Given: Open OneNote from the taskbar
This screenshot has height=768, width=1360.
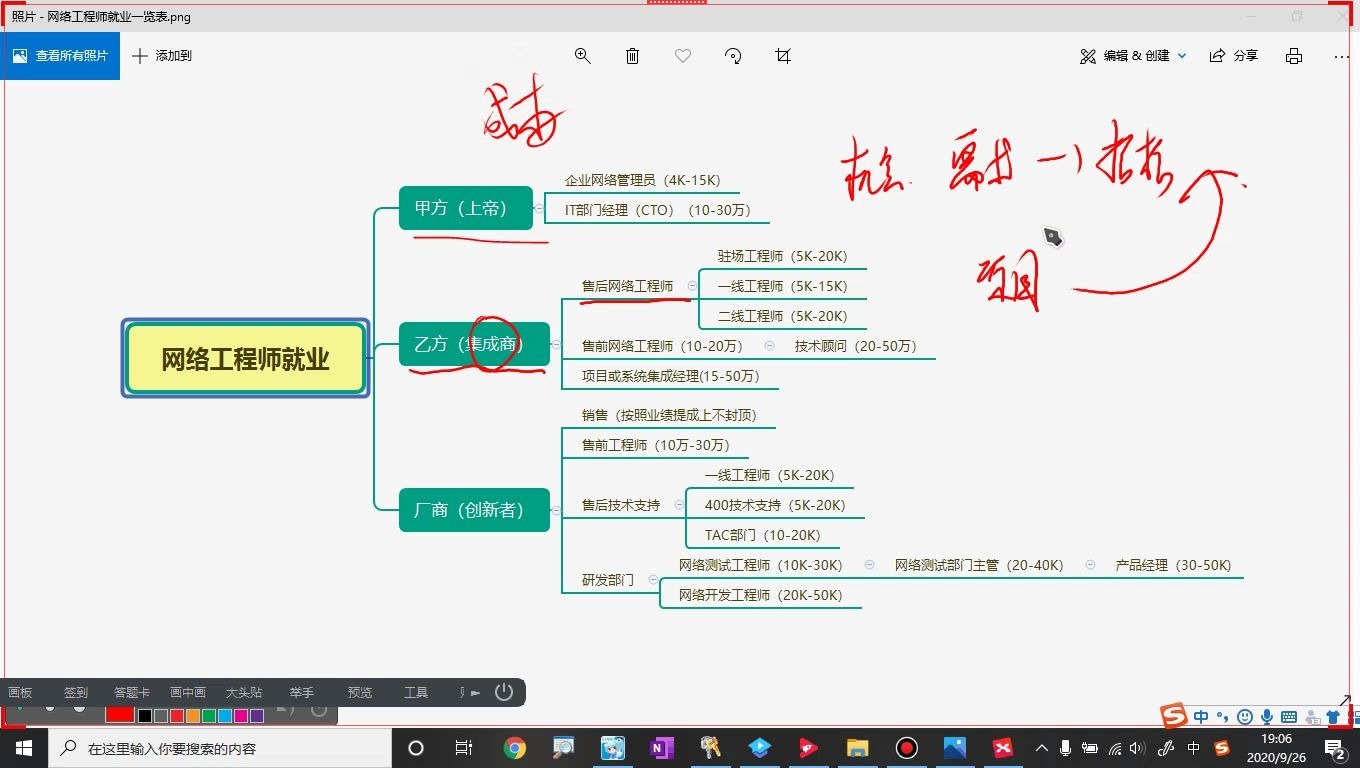Looking at the screenshot, I should point(662,748).
